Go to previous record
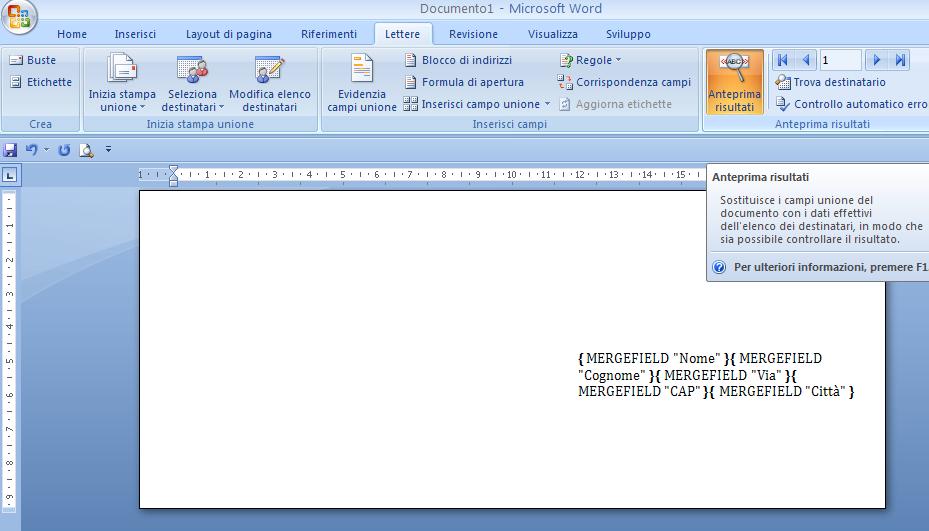Image resolution: width=929 pixels, height=531 pixels. (x=806, y=60)
